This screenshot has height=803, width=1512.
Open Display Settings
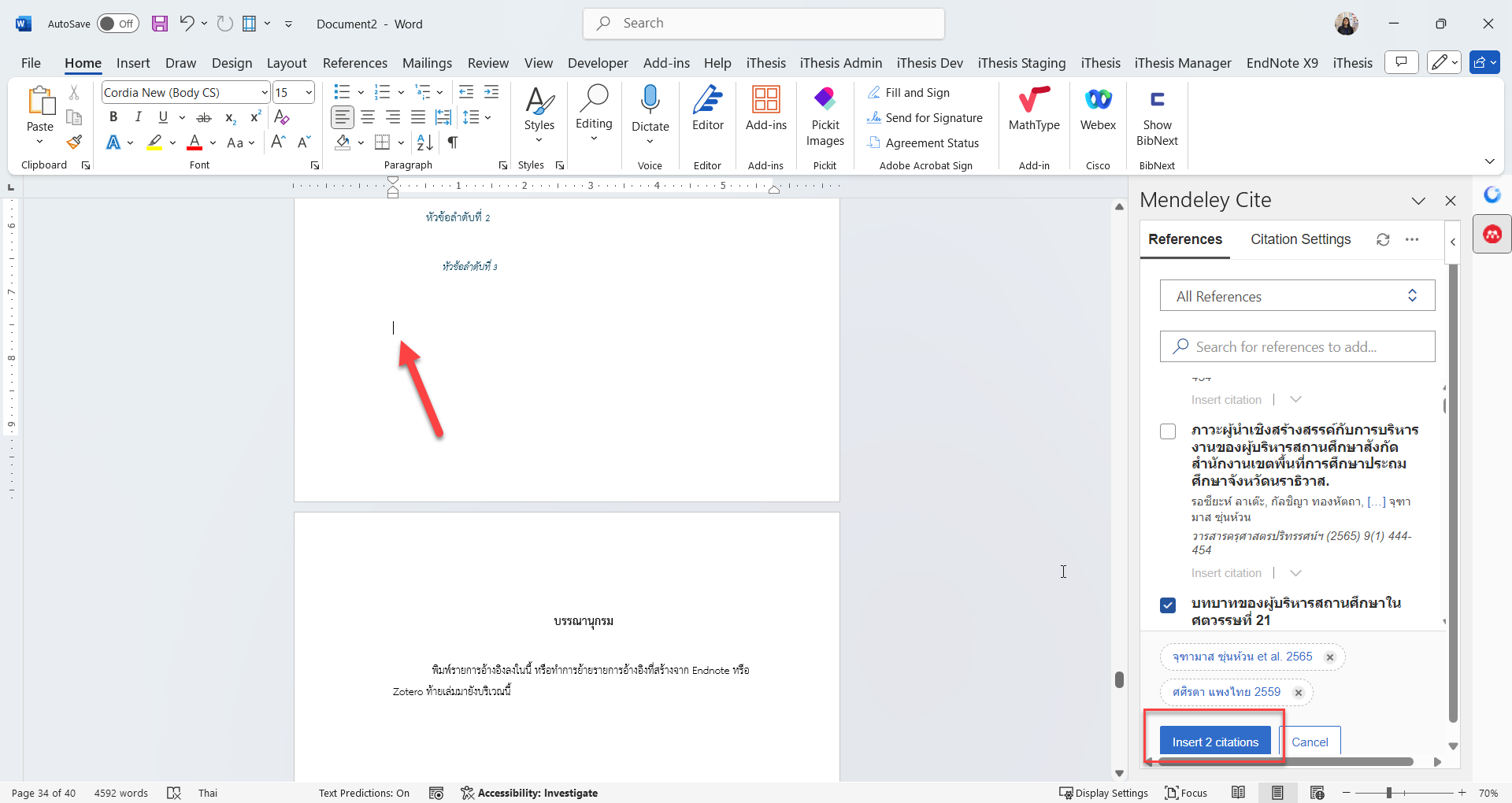tap(1103, 793)
